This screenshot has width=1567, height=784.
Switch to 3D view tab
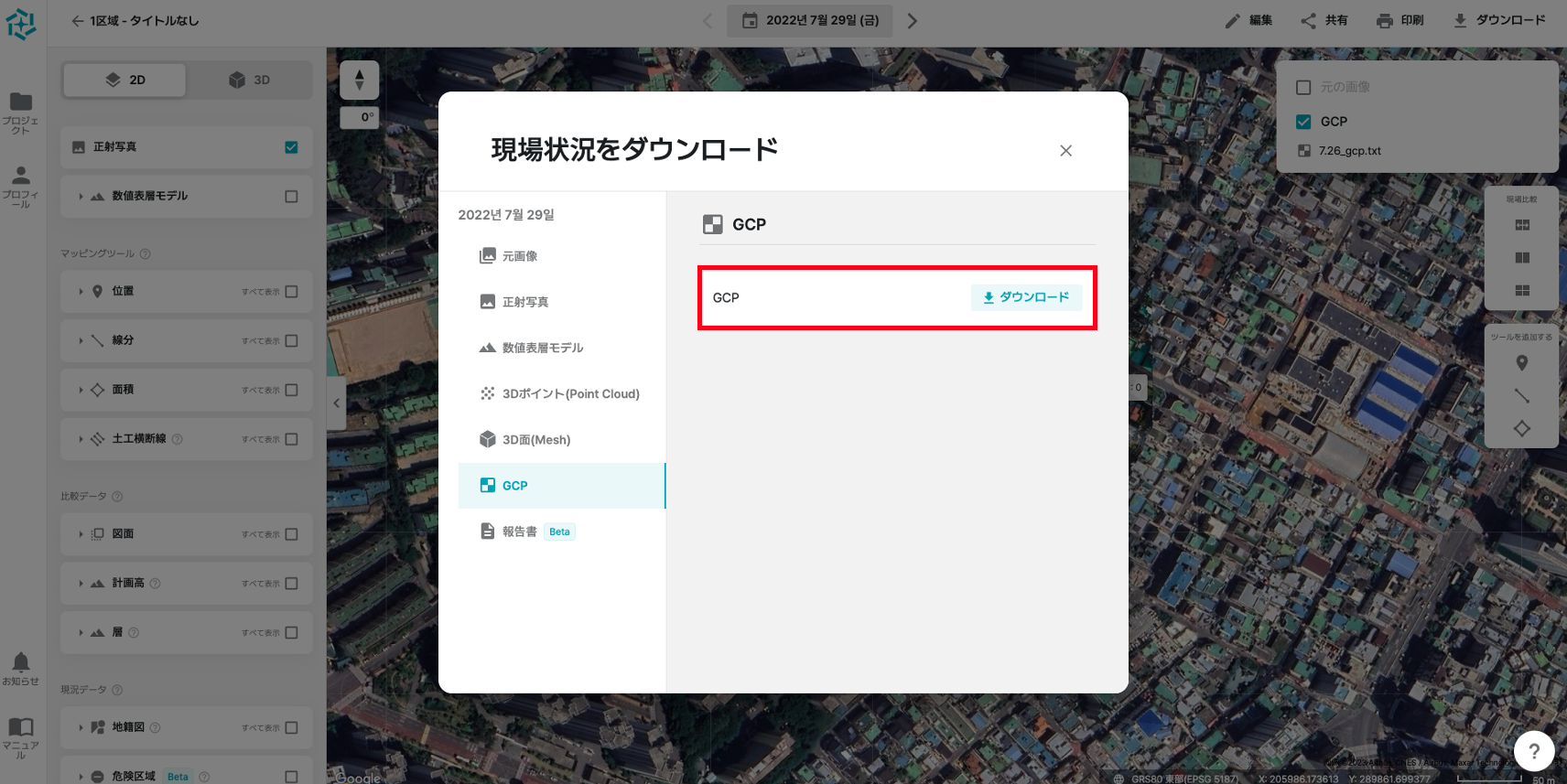tap(249, 81)
